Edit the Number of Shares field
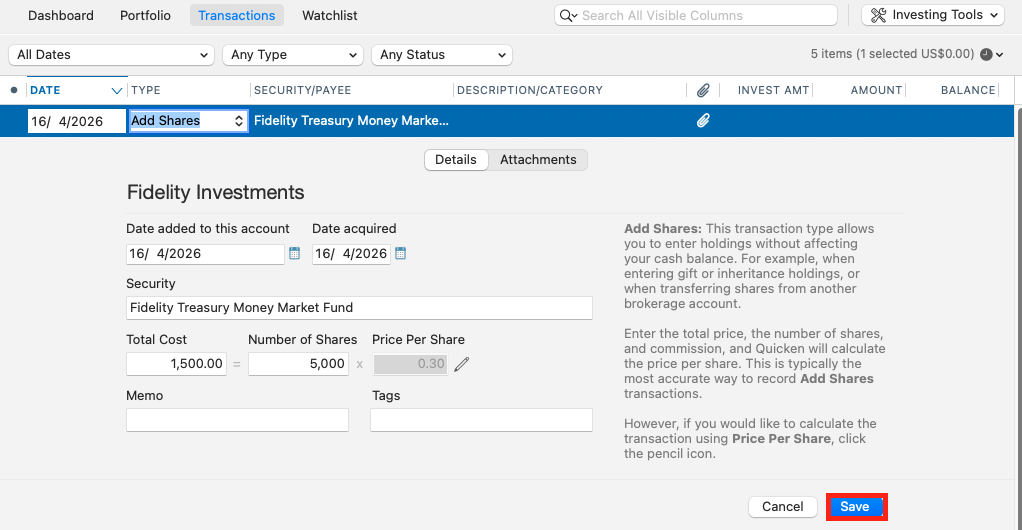The height and width of the screenshot is (530, 1022). [x=299, y=364]
